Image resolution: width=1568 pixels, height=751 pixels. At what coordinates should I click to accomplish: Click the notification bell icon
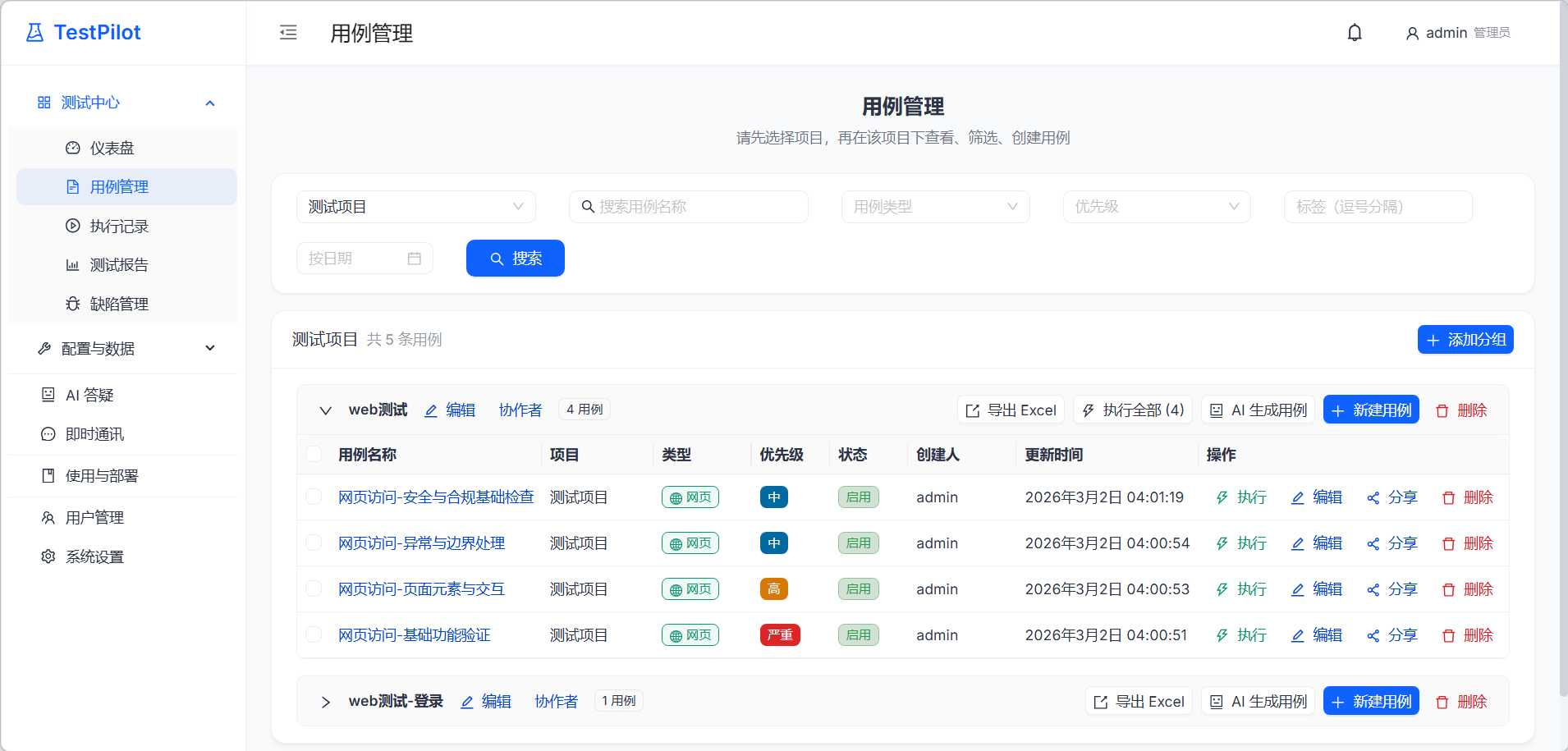1355,33
